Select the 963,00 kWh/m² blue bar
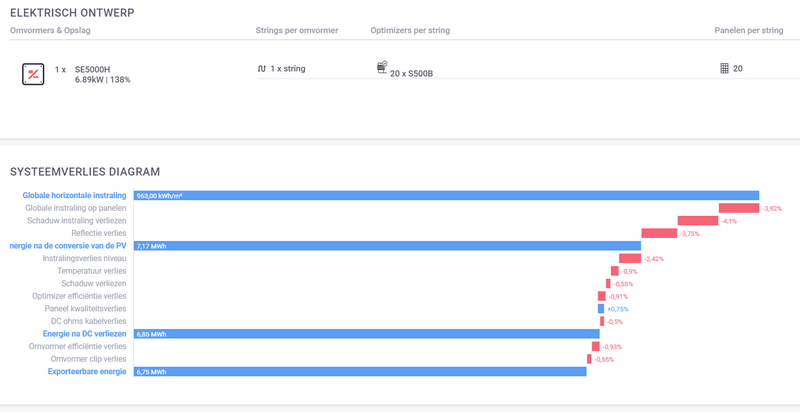This screenshot has width=800, height=414. [x=446, y=196]
